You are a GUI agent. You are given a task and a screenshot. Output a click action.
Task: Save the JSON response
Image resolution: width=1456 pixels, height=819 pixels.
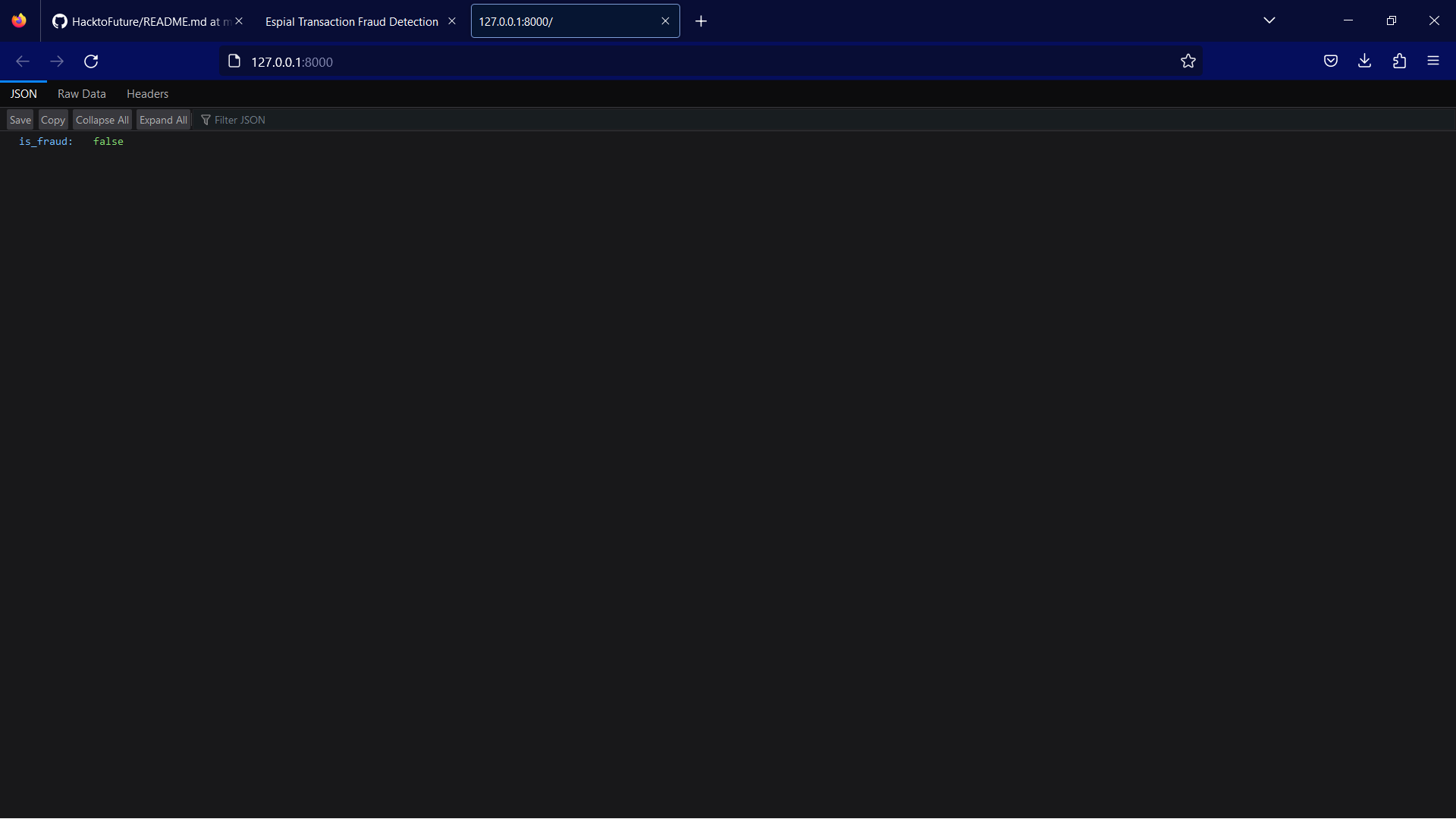[x=20, y=119]
